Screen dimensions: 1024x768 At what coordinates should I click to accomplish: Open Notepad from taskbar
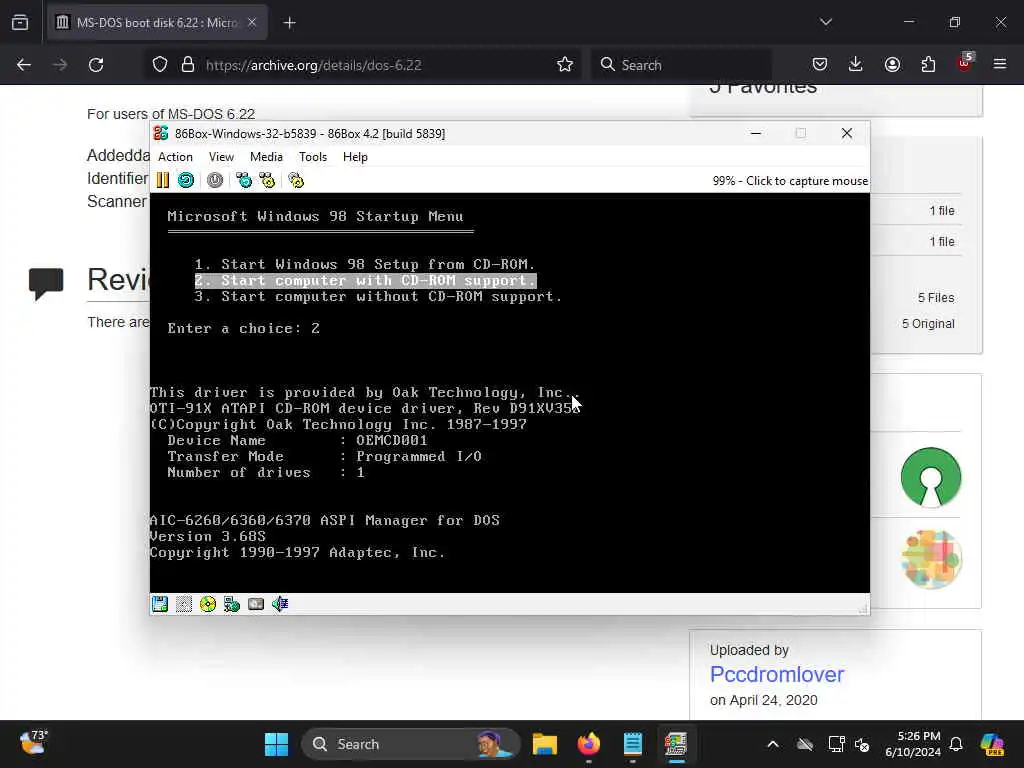coord(632,744)
